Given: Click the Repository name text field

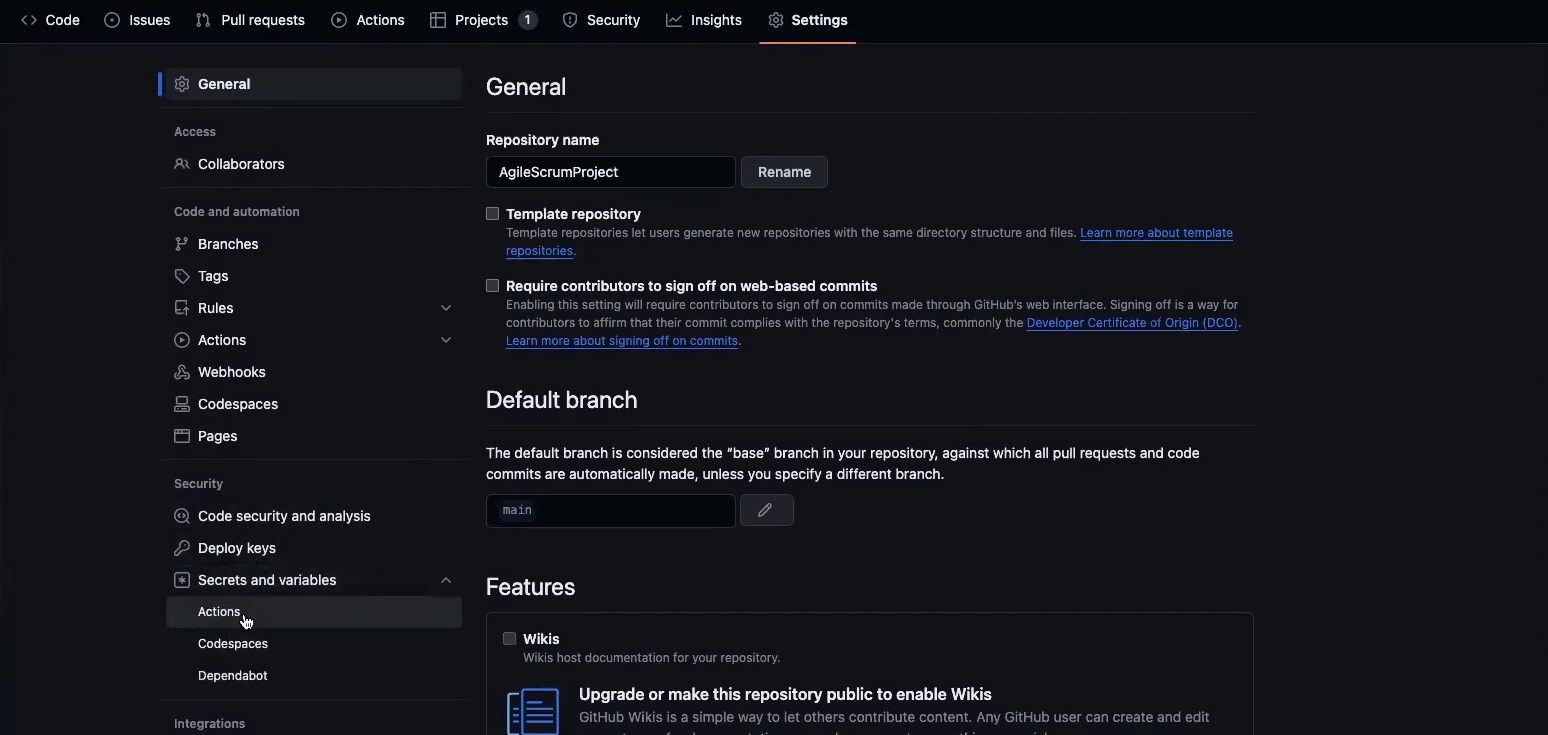Looking at the screenshot, I should point(610,172).
